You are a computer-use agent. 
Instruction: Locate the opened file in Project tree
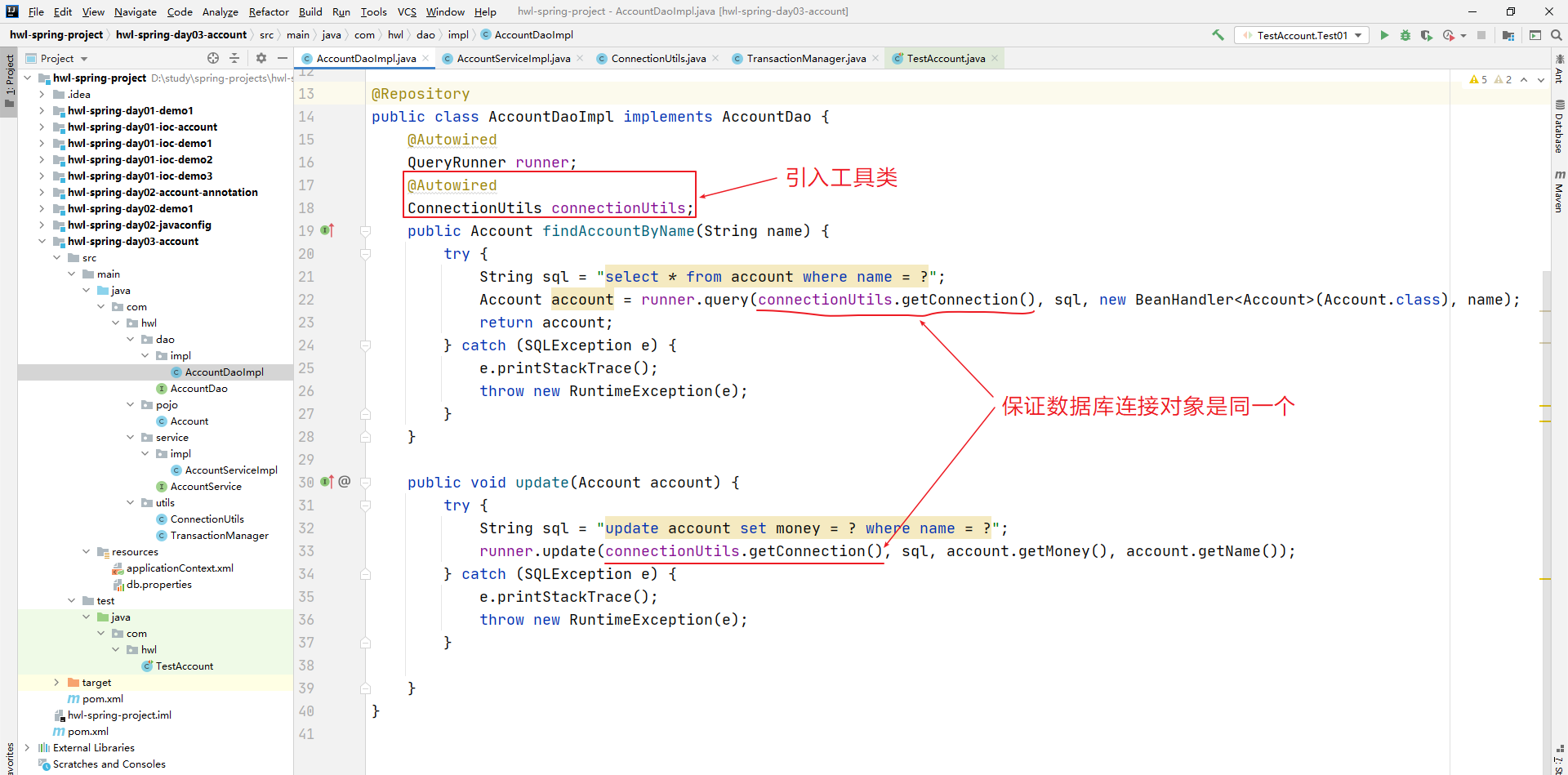click(213, 58)
